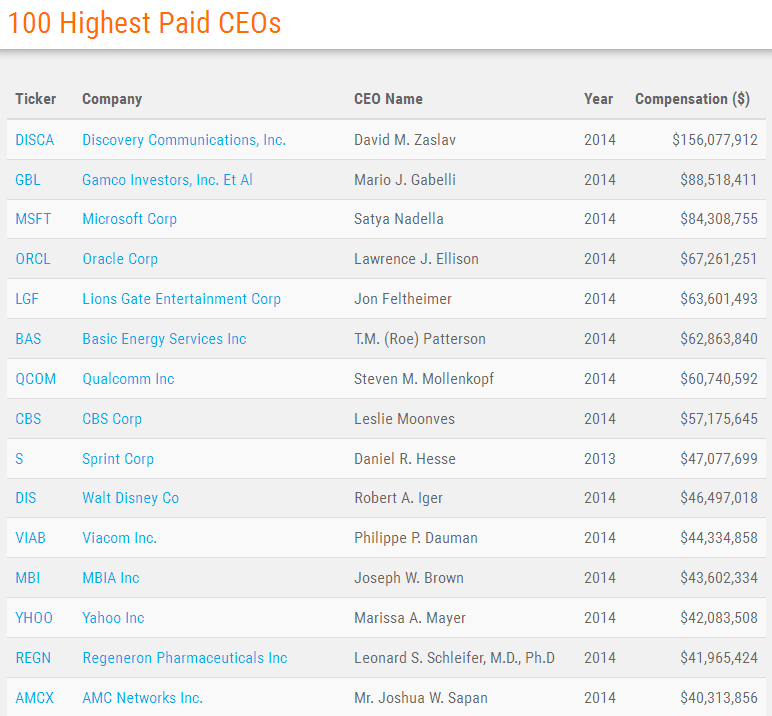
Task: Open the Qualcomm Inc link
Action: pyautogui.click(x=128, y=379)
